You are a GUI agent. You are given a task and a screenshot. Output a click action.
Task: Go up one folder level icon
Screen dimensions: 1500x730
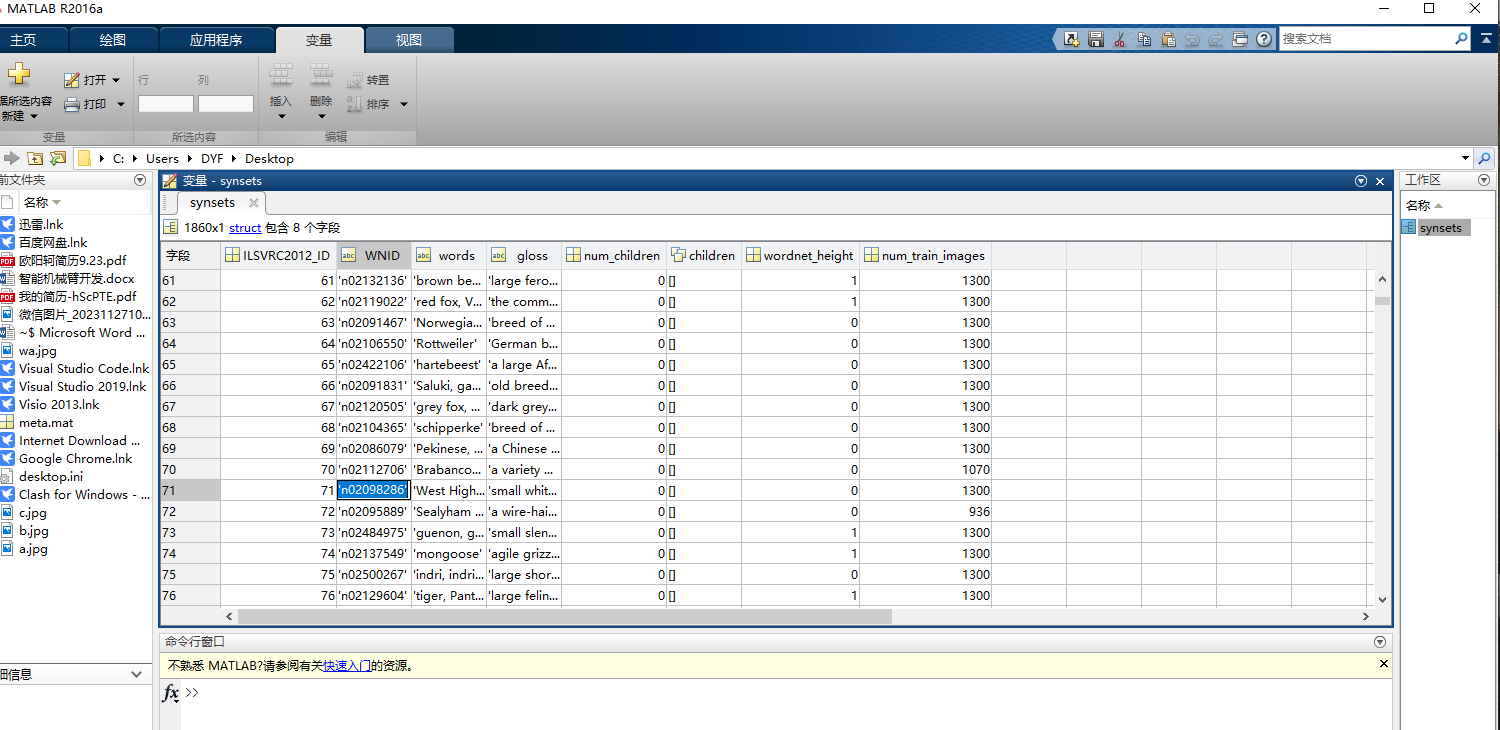(35, 158)
